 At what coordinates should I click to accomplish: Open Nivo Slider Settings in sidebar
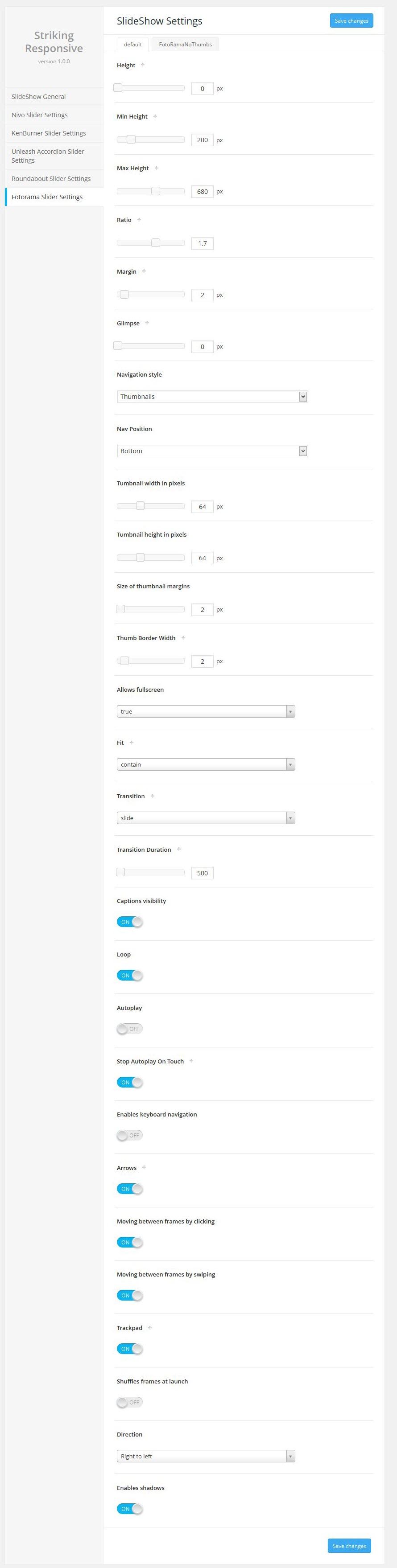coord(40,115)
